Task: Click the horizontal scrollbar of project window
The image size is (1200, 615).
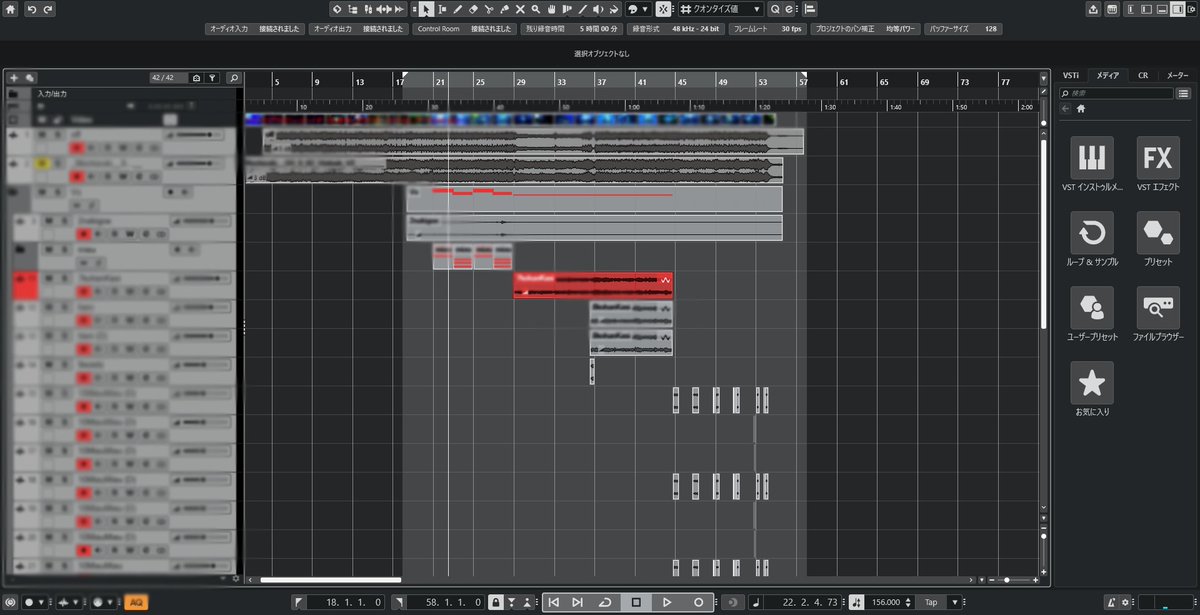Action: point(330,579)
